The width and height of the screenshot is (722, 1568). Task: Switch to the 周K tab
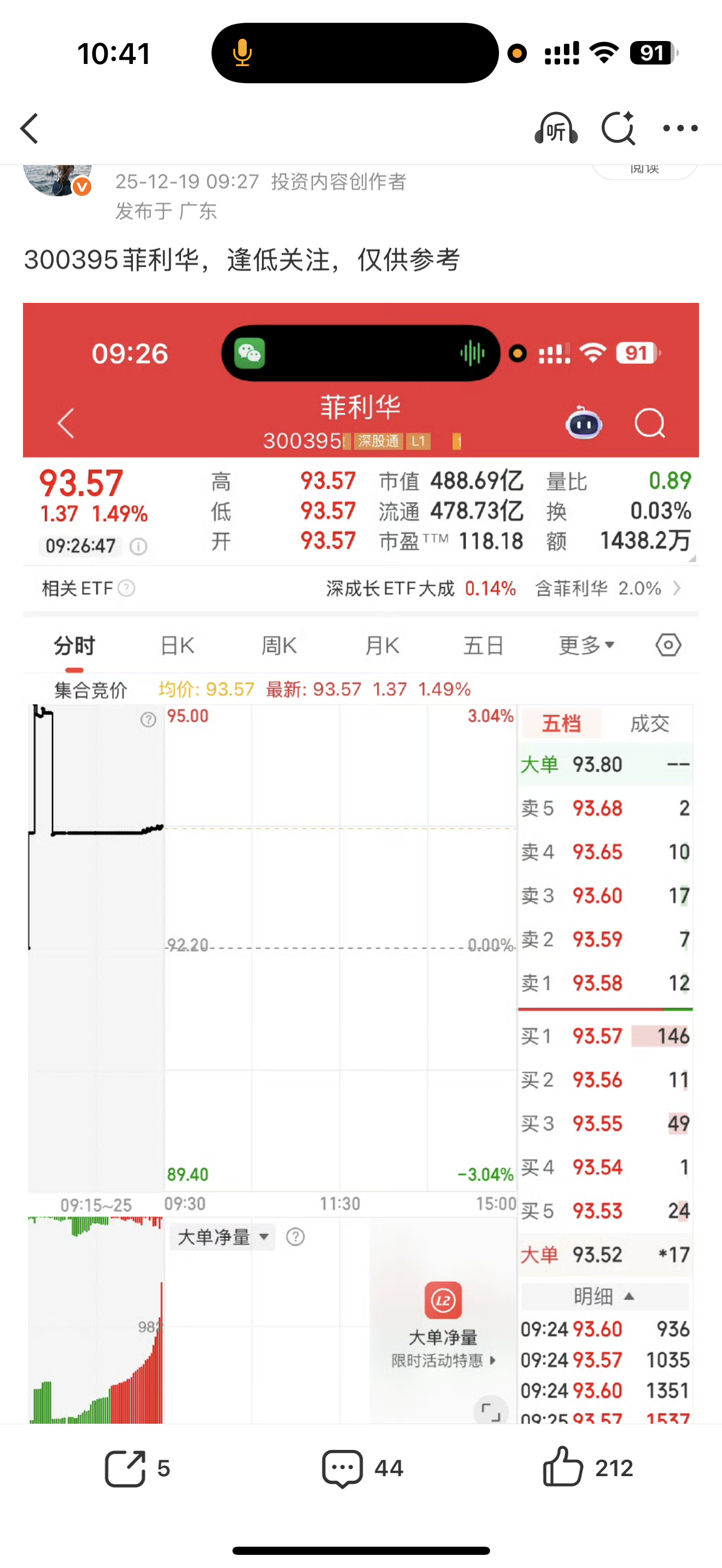[x=280, y=645]
